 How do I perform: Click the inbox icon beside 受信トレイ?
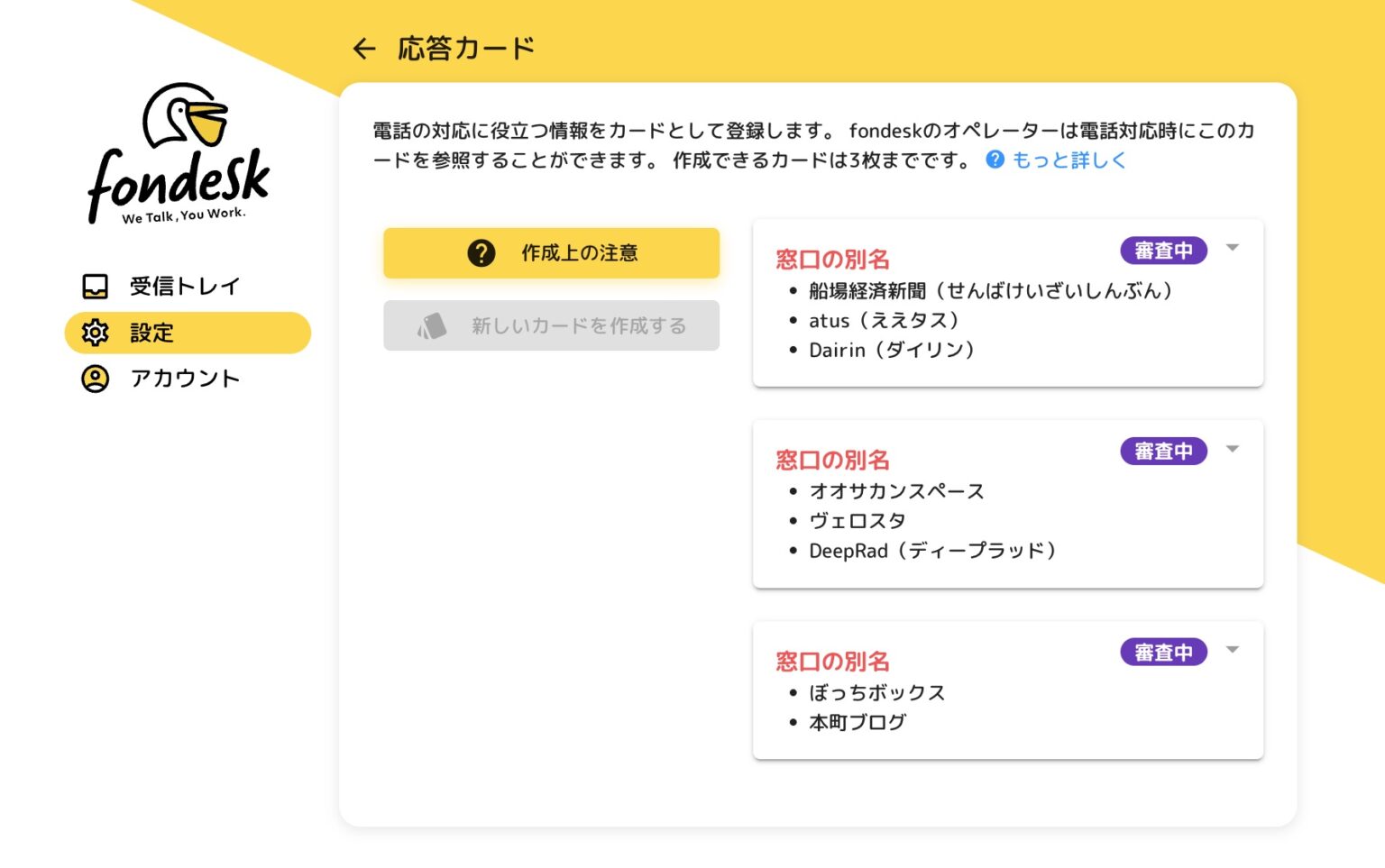[x=93, y=286]
